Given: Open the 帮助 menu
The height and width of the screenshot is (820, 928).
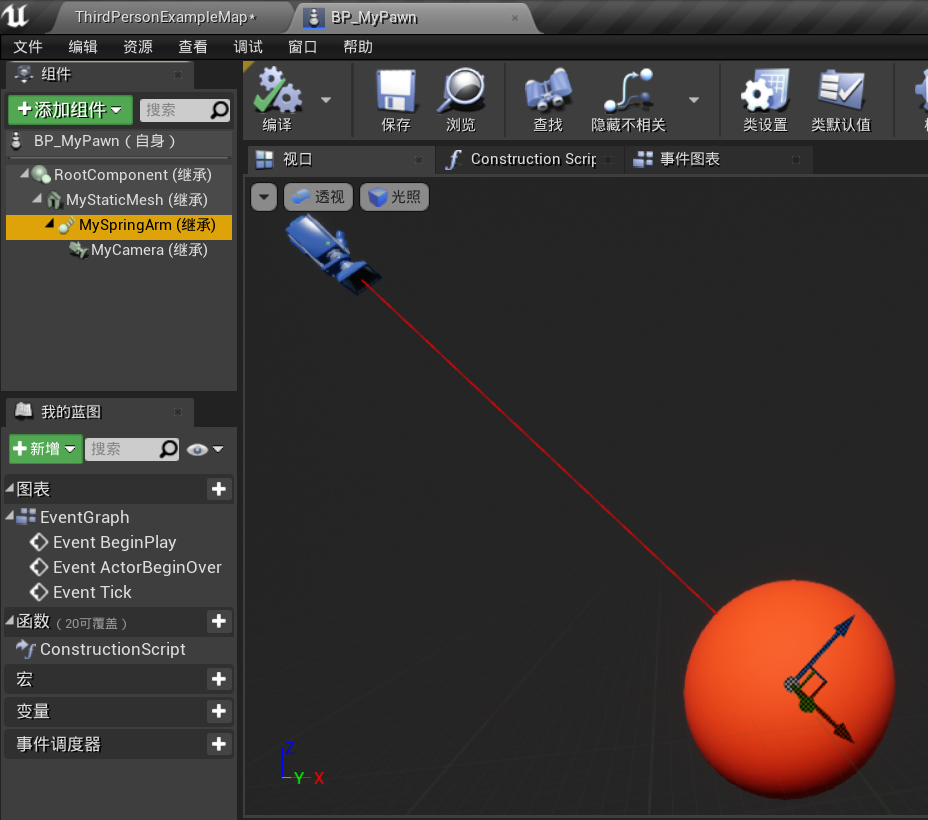Looking at the screenshot, I should pos(358,47).
